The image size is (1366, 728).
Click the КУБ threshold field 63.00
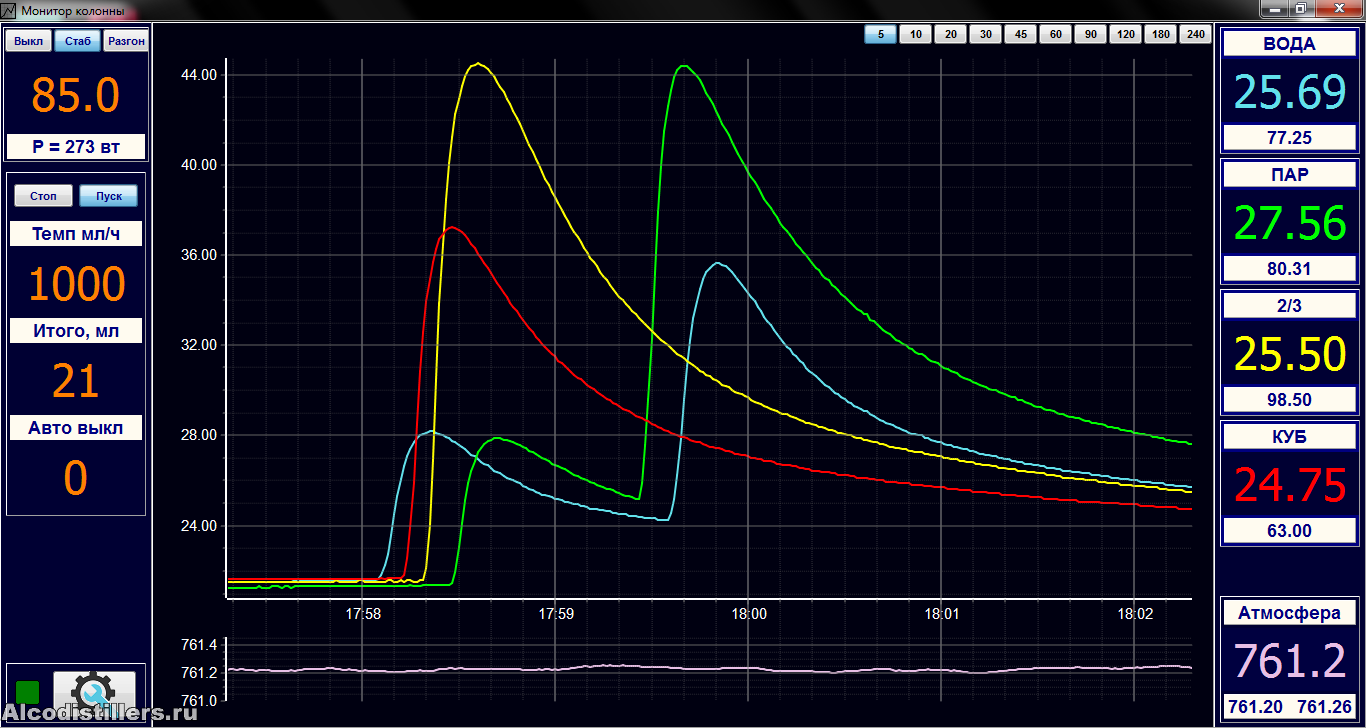pos(1289,531)
